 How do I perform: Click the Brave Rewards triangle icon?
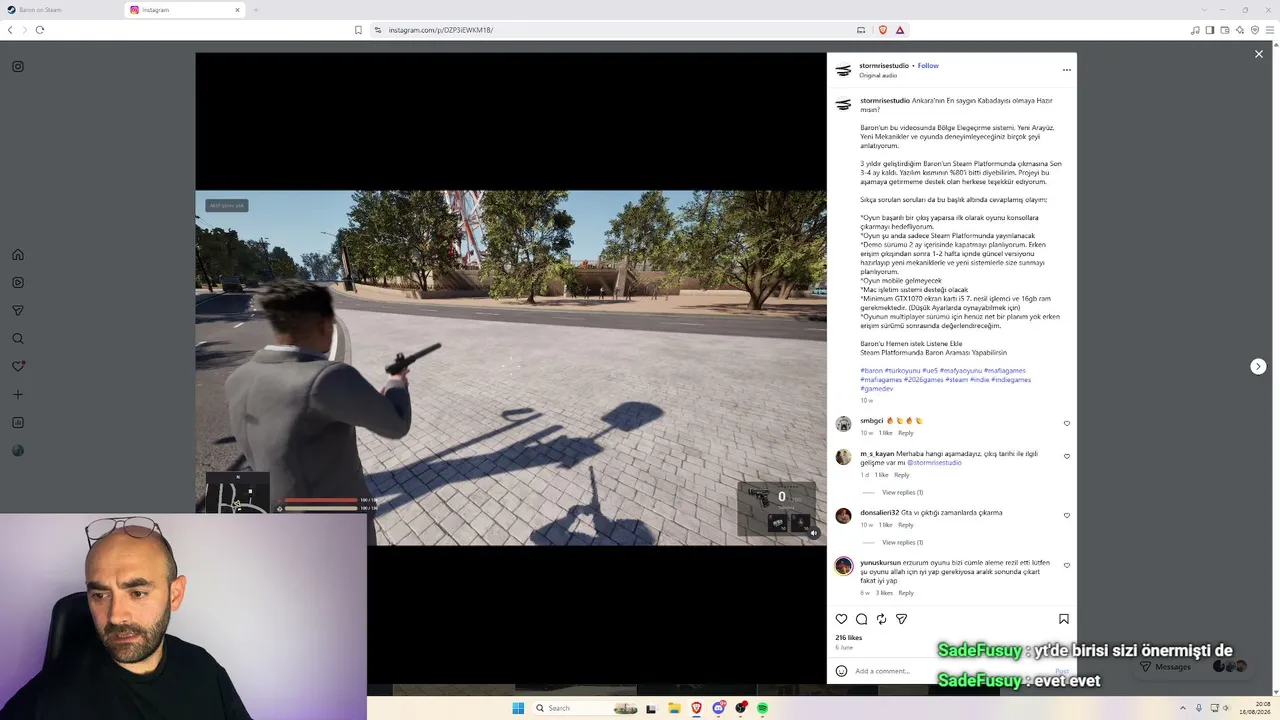(900, 30)
